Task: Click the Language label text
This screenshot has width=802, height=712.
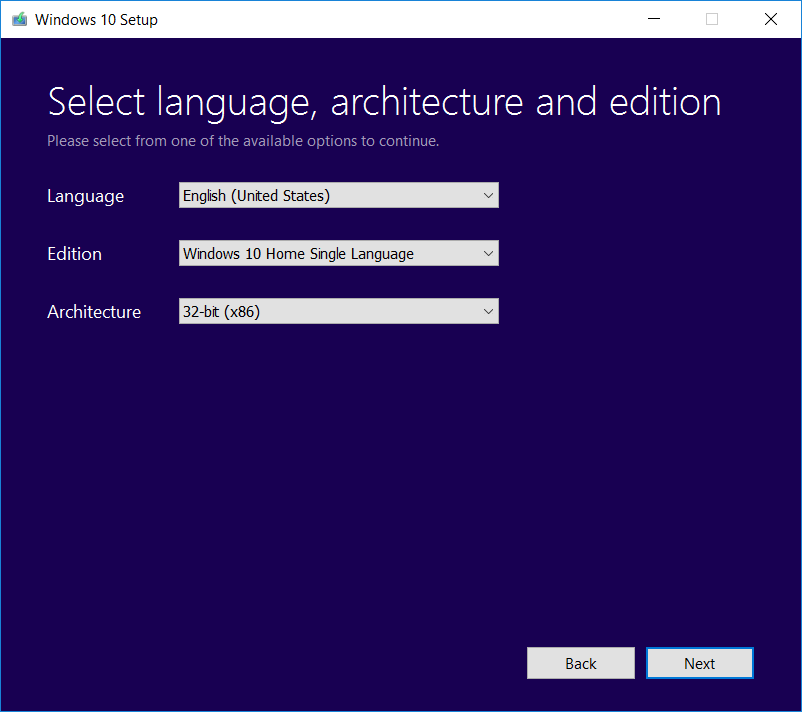Action: click(85, 196)
